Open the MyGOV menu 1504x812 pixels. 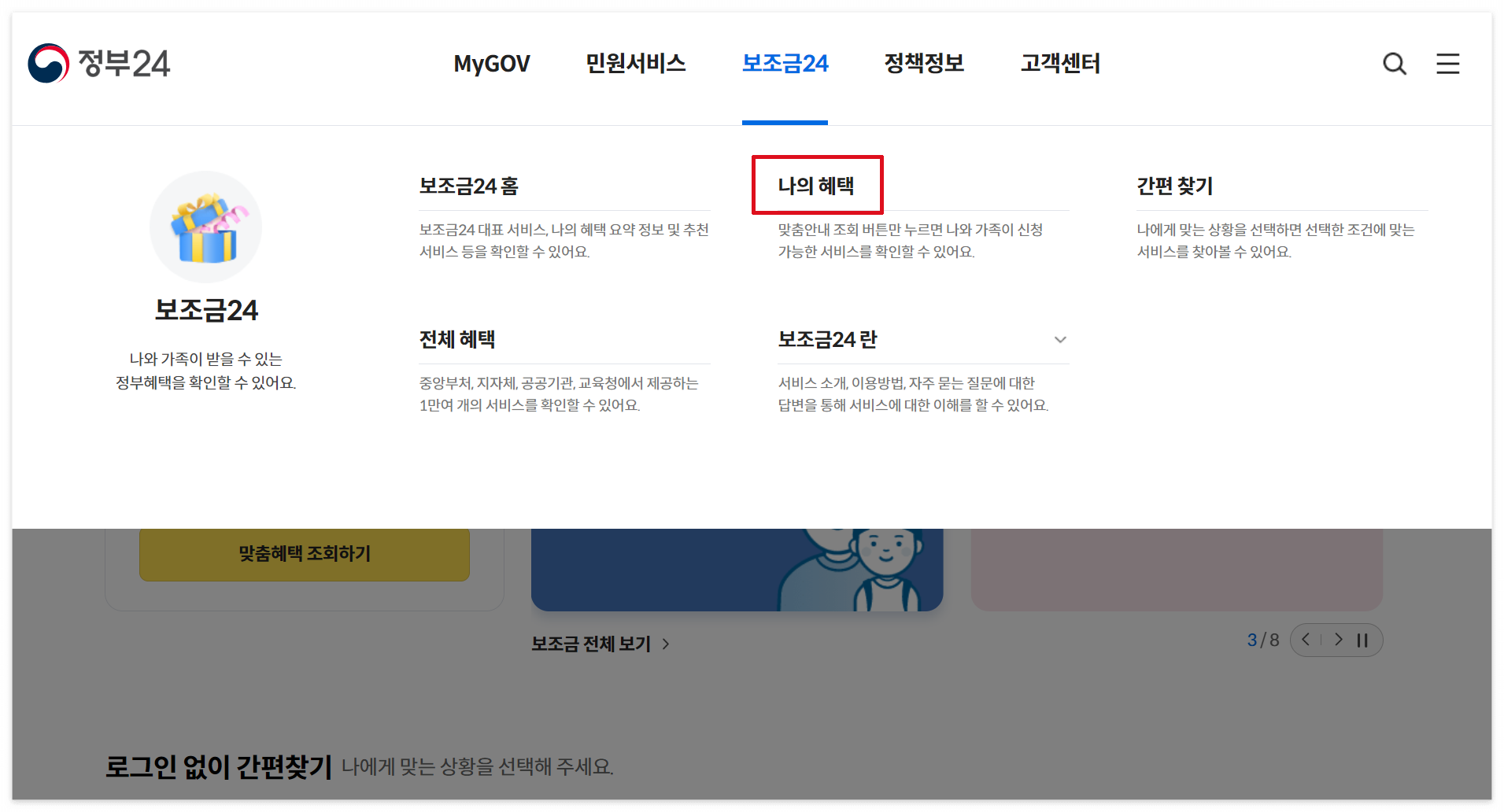point(491,64)
